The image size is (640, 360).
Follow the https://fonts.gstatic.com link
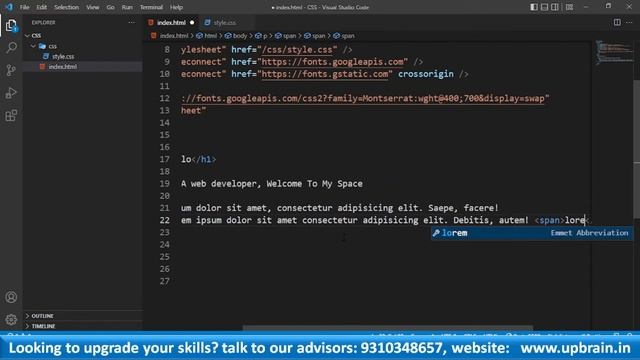coord(324,74)
